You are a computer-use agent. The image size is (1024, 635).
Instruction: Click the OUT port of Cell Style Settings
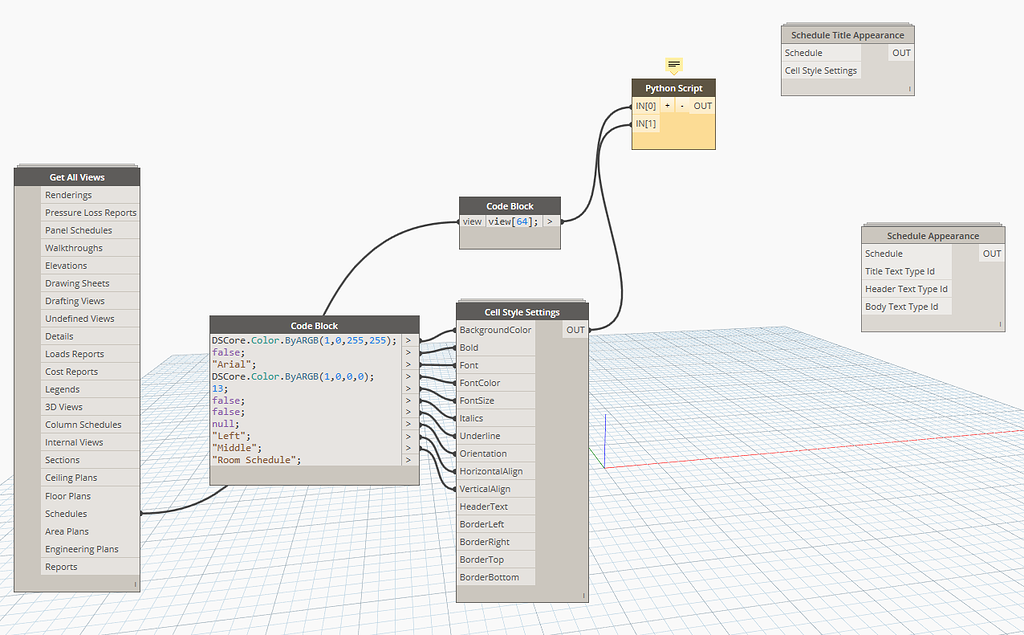pyautogui.click(x=575, y=329)
